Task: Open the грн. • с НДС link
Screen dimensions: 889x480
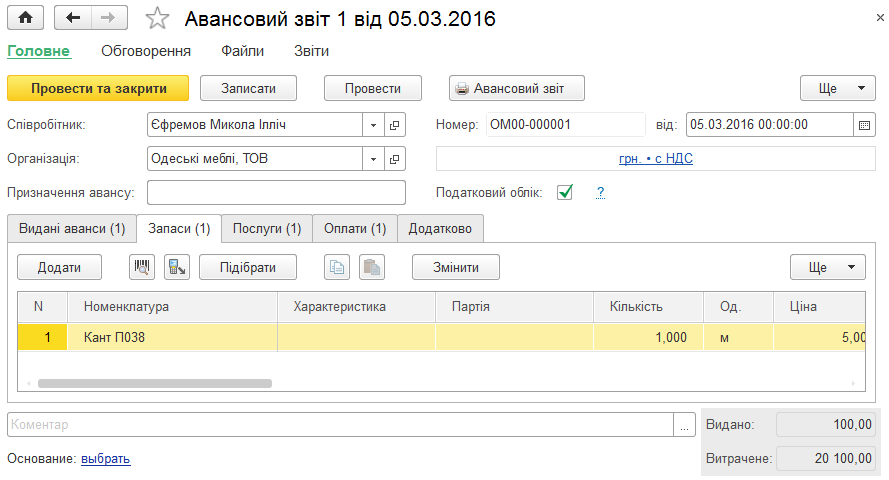Action: 655,159
